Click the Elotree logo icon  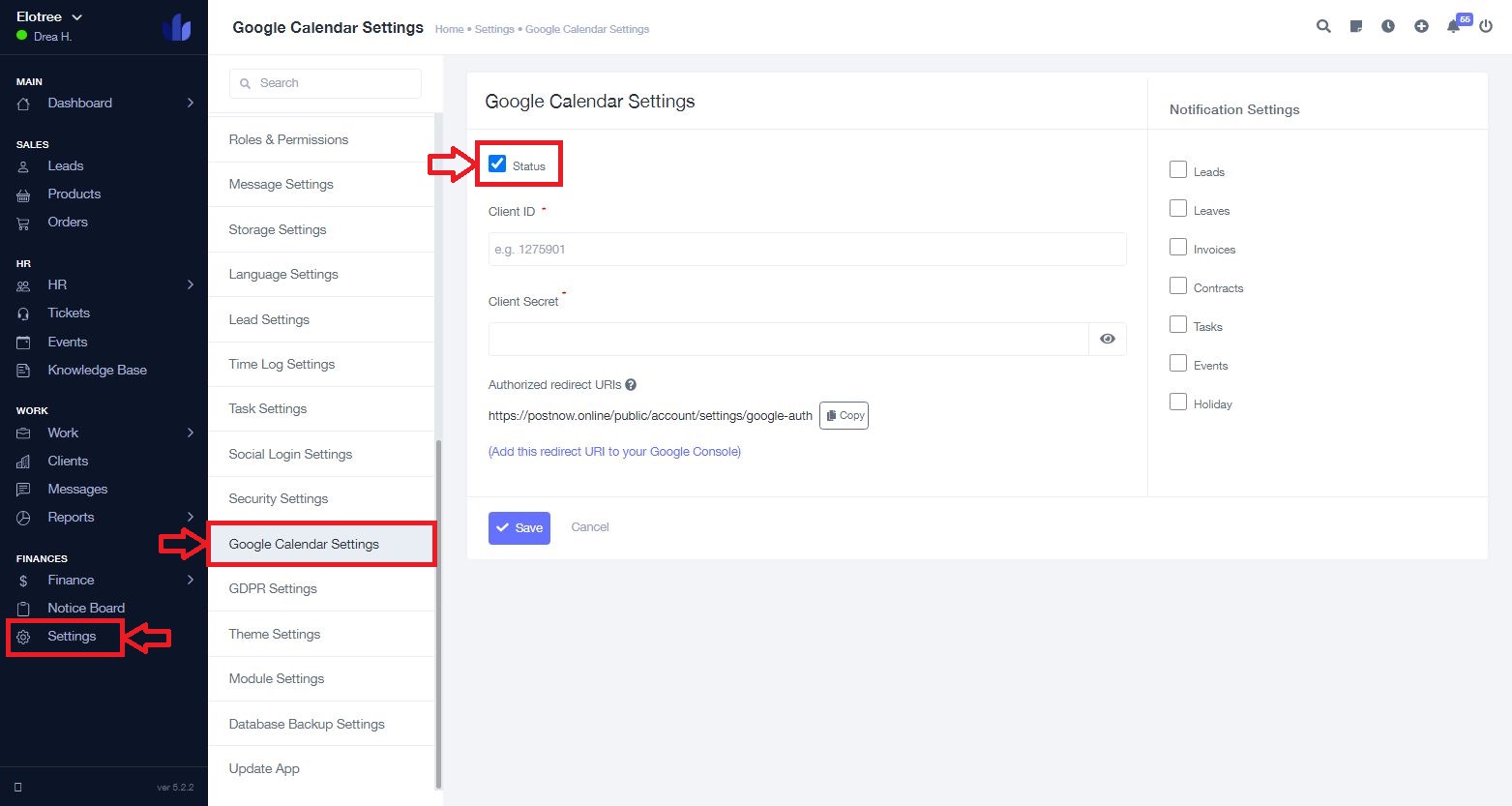click(177, 27)
